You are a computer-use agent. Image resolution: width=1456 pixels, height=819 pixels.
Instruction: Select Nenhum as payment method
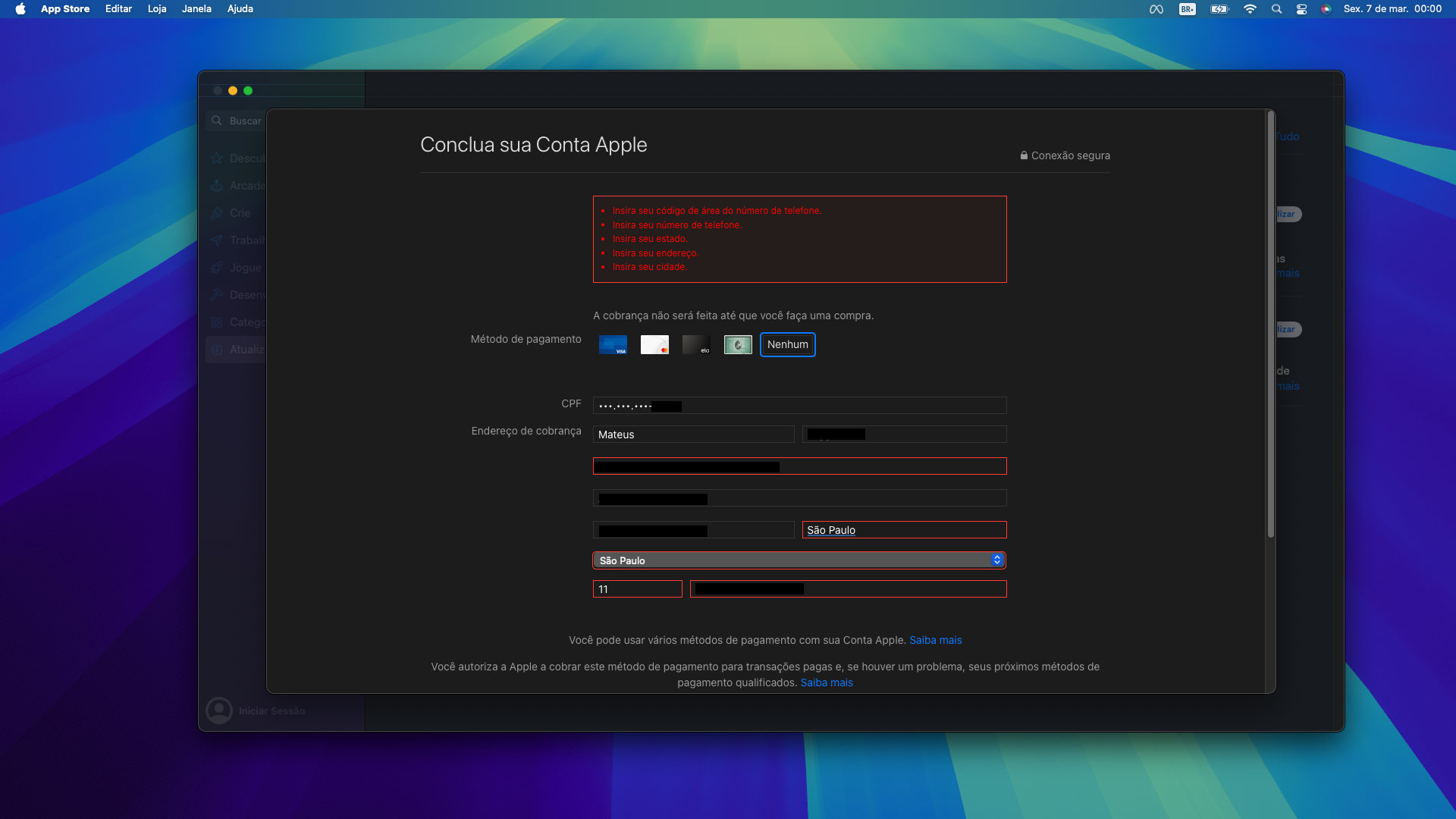(787, 345)
